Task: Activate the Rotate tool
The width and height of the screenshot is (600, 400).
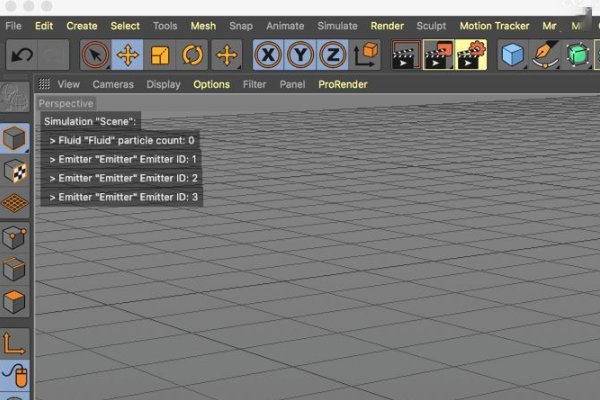Action: pos(193,56)
